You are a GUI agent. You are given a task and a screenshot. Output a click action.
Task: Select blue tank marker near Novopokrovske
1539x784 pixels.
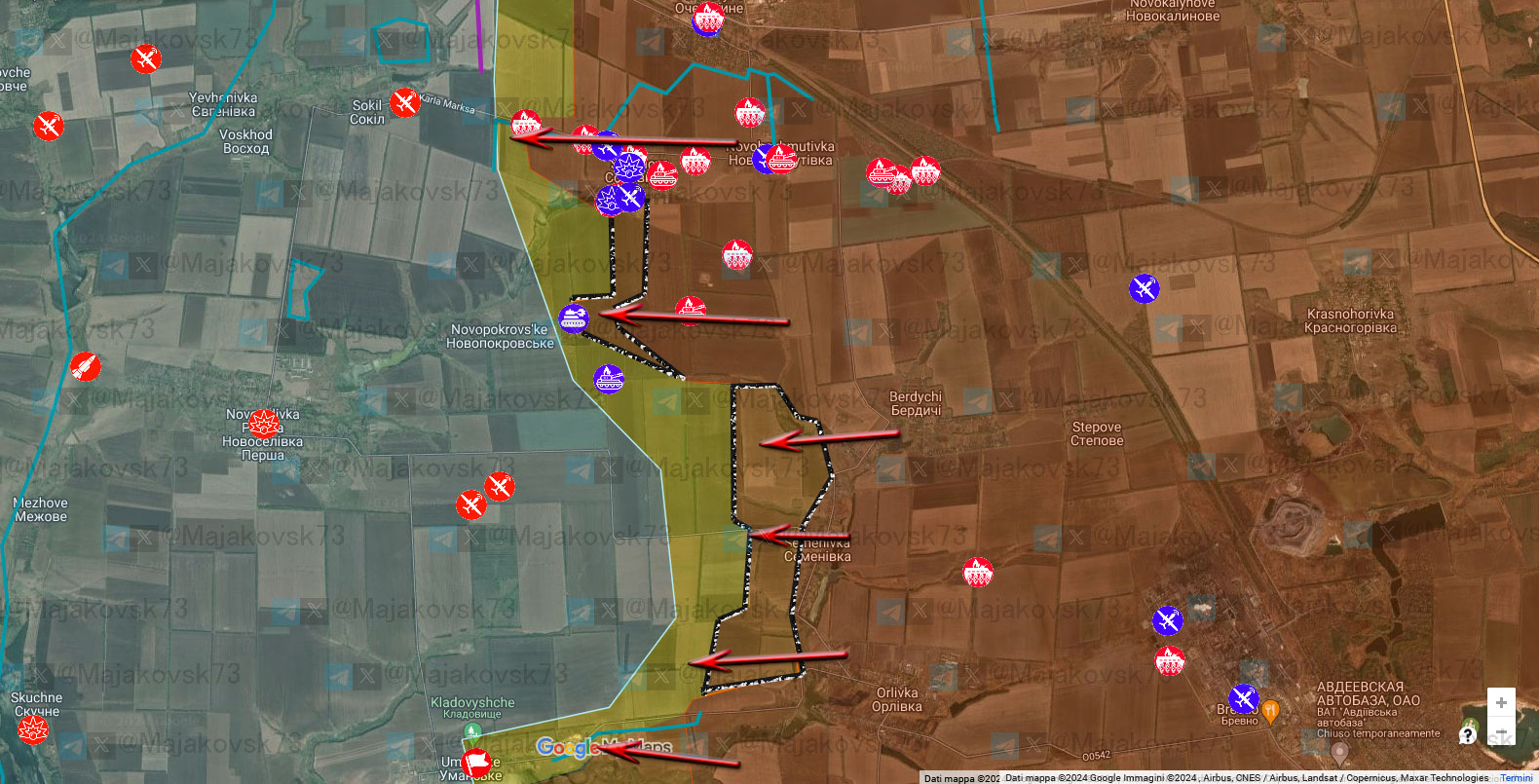[x=574, y=318]
